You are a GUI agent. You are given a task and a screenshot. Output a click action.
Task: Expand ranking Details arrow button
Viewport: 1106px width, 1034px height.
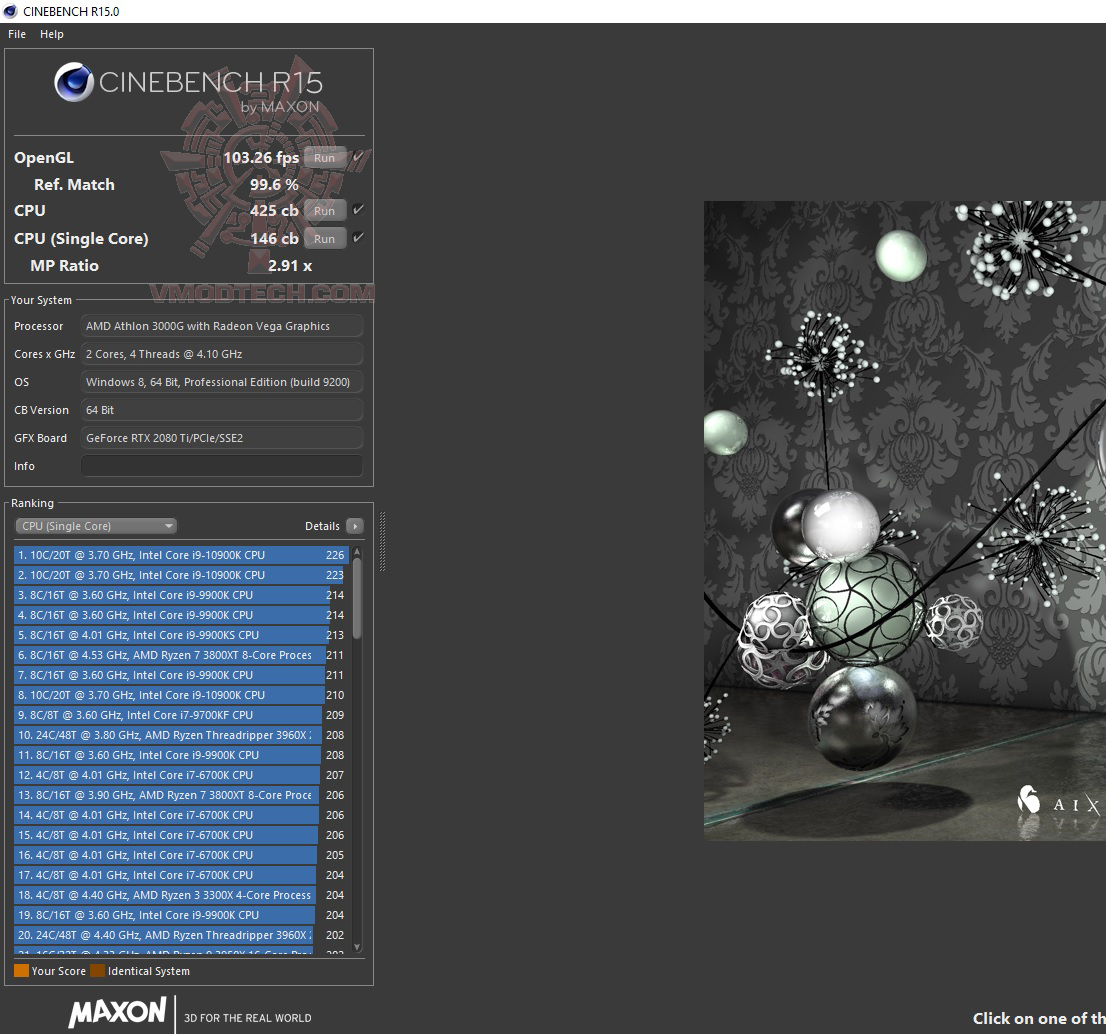click(356, 526)
